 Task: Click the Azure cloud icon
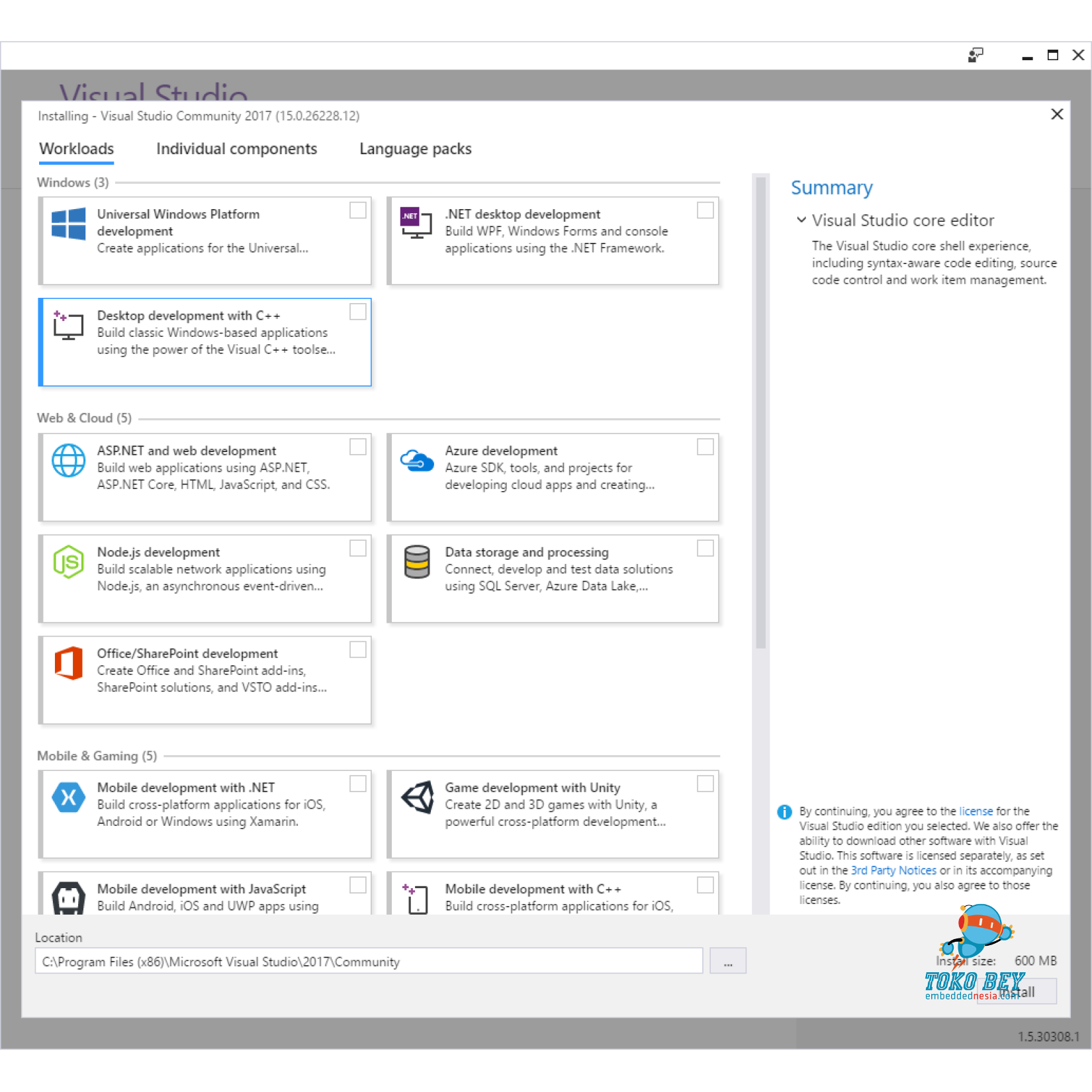417,460
